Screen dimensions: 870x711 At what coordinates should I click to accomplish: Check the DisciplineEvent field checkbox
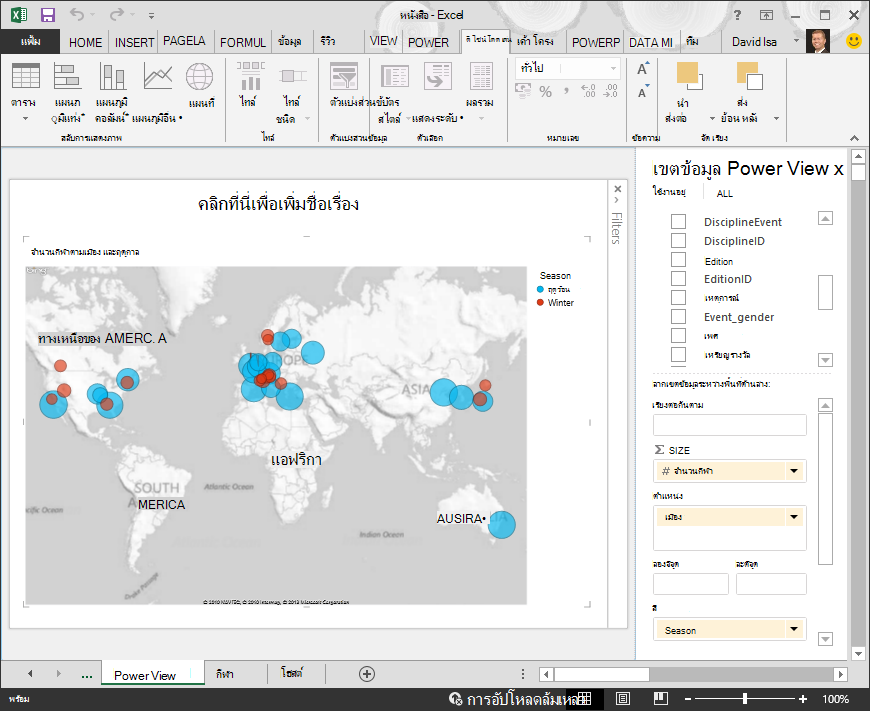(x=678, y=221)
